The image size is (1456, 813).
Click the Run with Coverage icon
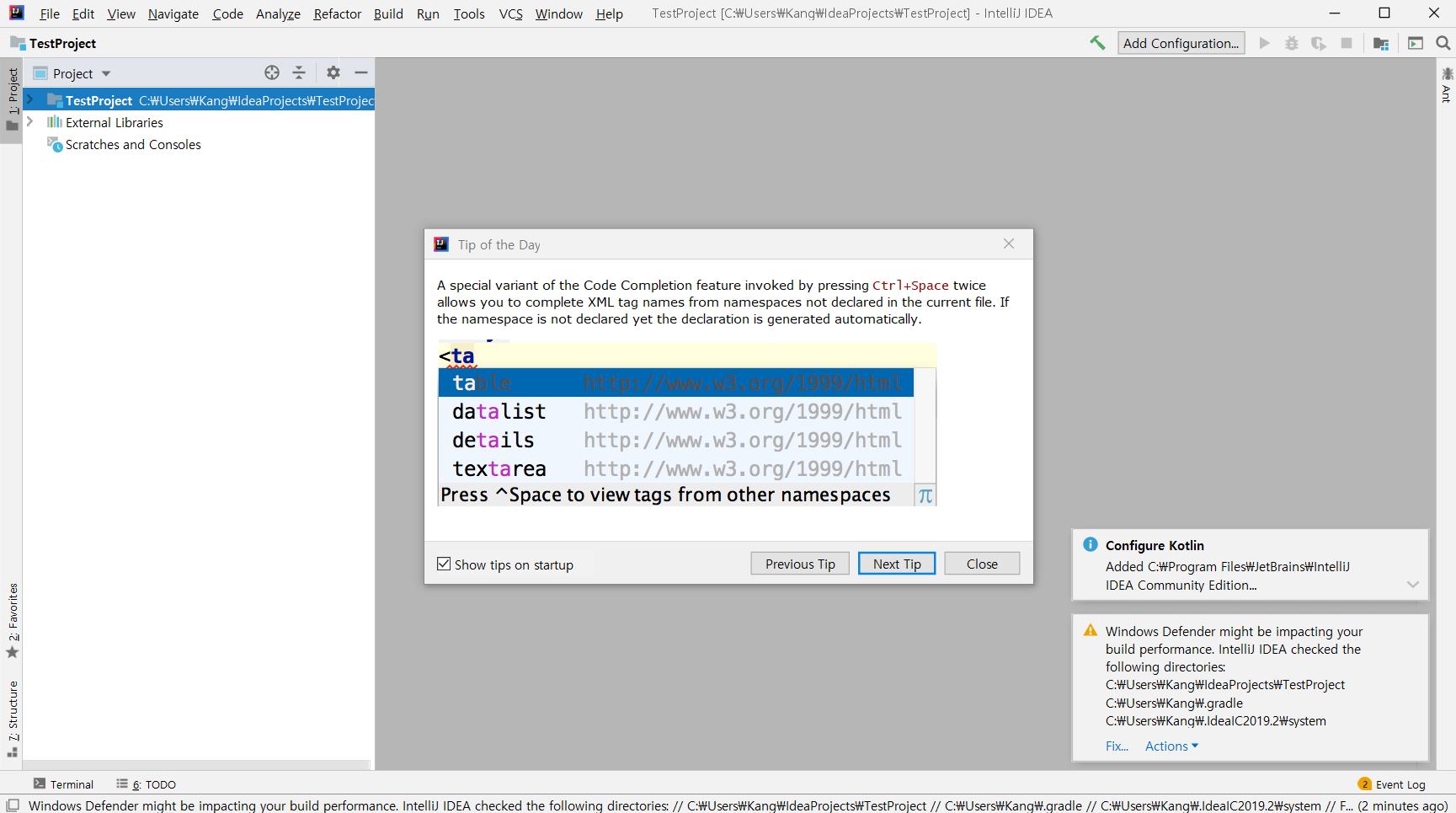[1319, 43]
